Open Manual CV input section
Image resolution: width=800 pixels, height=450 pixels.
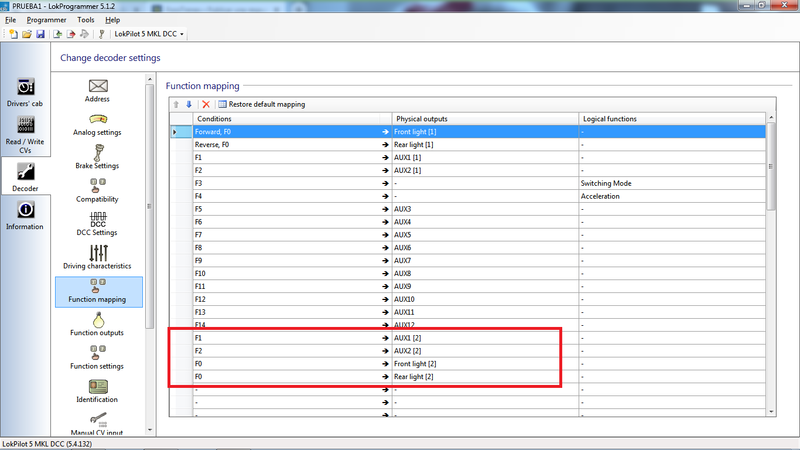97,424
